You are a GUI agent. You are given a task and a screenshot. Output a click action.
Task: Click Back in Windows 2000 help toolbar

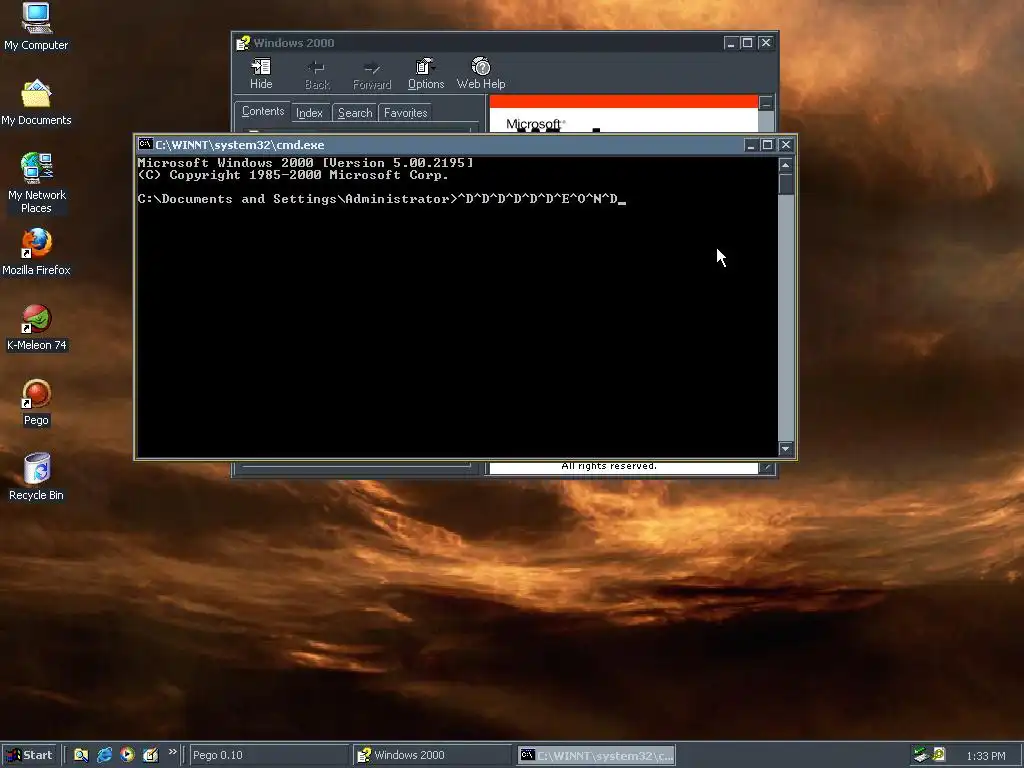[x=317, y=74]
